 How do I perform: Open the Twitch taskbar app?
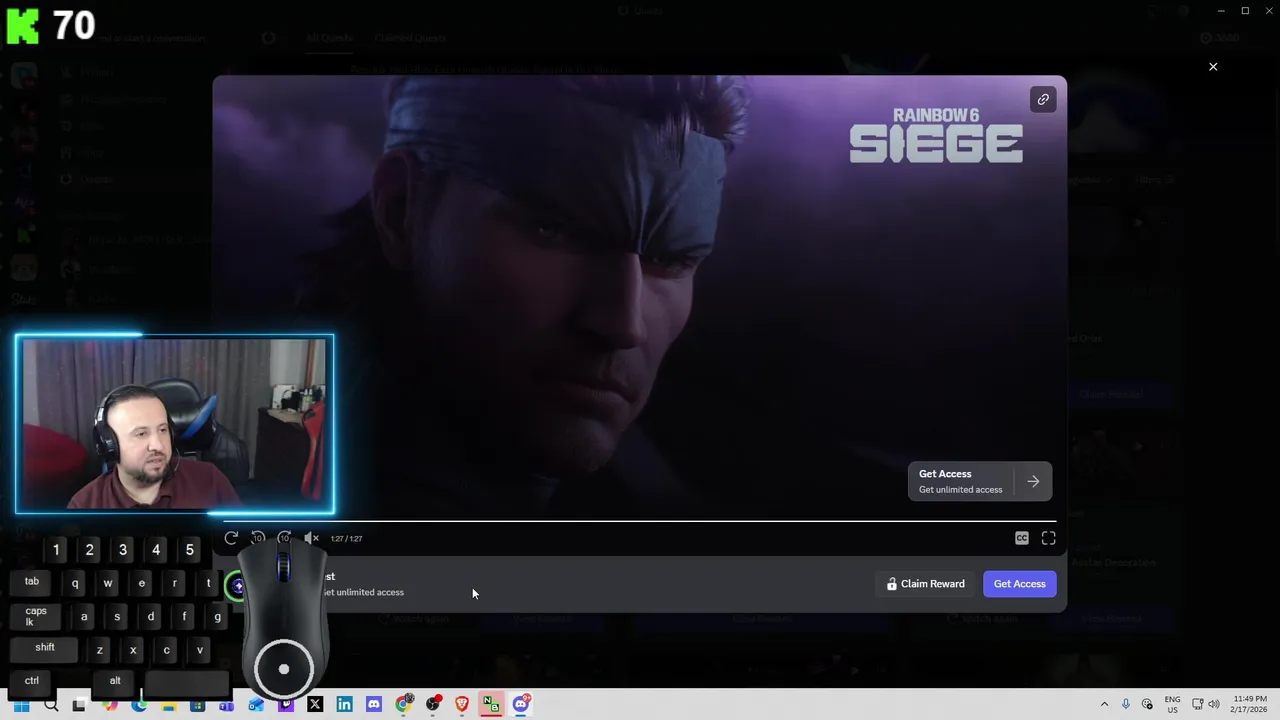tap(286, 704)
